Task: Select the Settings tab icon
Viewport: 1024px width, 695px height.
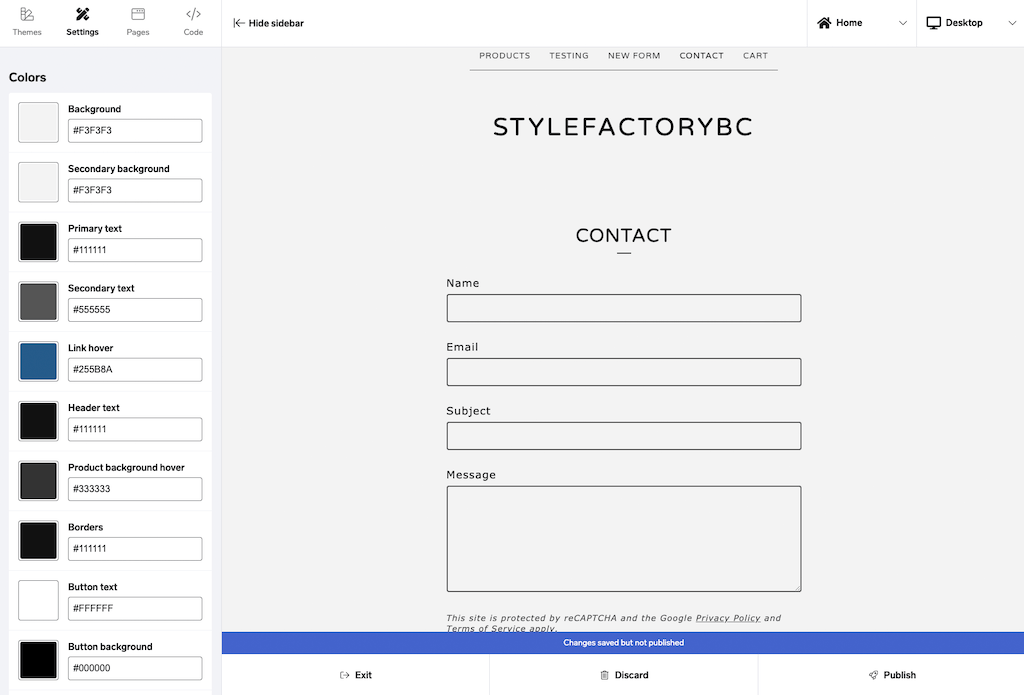Action: pyautogui.click(x=82, y=14)
